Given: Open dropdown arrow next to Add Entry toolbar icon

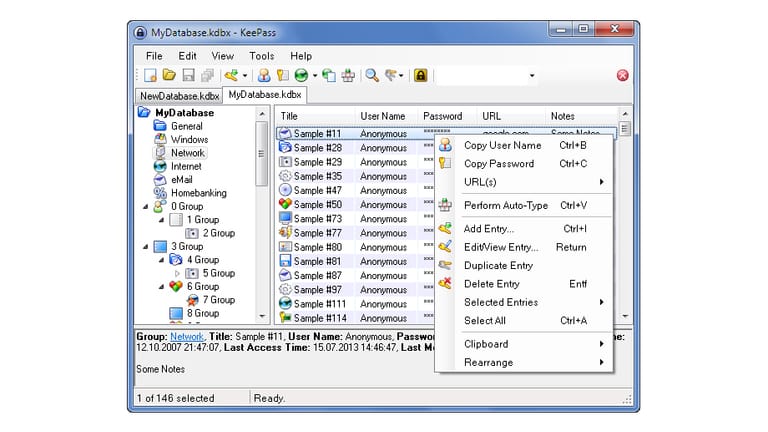Looking at the screenshot, I should point(245,75).
